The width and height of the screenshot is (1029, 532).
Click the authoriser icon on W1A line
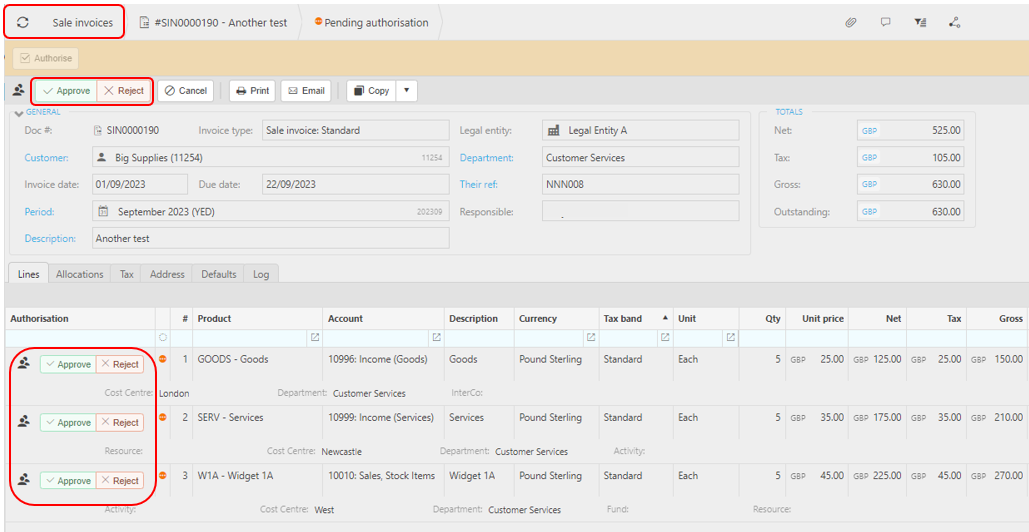pyautogui.click(x=24, y=480)
